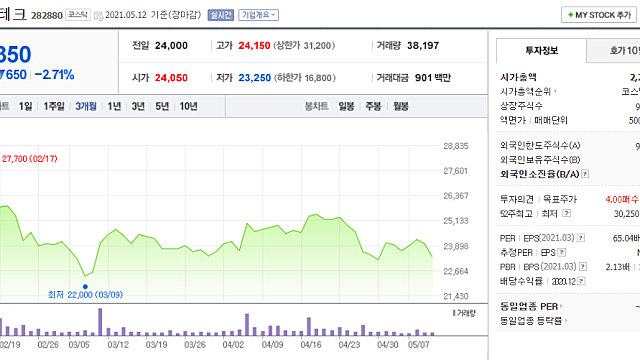Open help icon beside 외국인소진율(B/A)
Image resolution: width=640 pixels, height=360 pixels.
pyautogui.click(x=585, y=174)
